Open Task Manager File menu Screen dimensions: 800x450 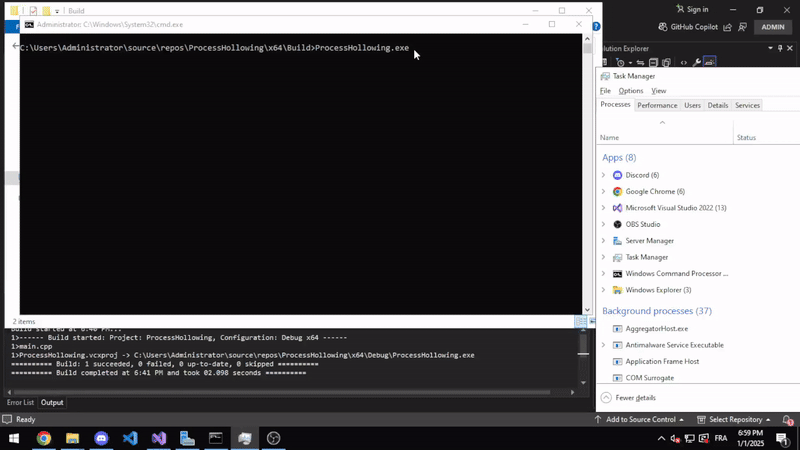point(605,90)
